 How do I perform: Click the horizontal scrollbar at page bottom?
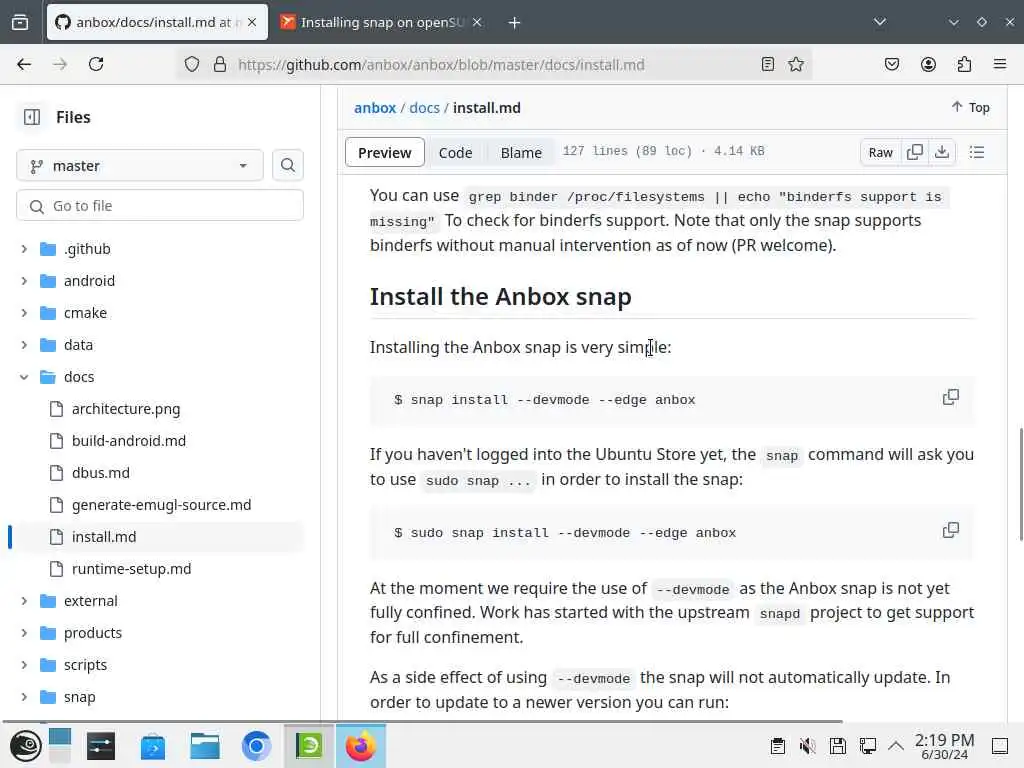pos(422,722)
